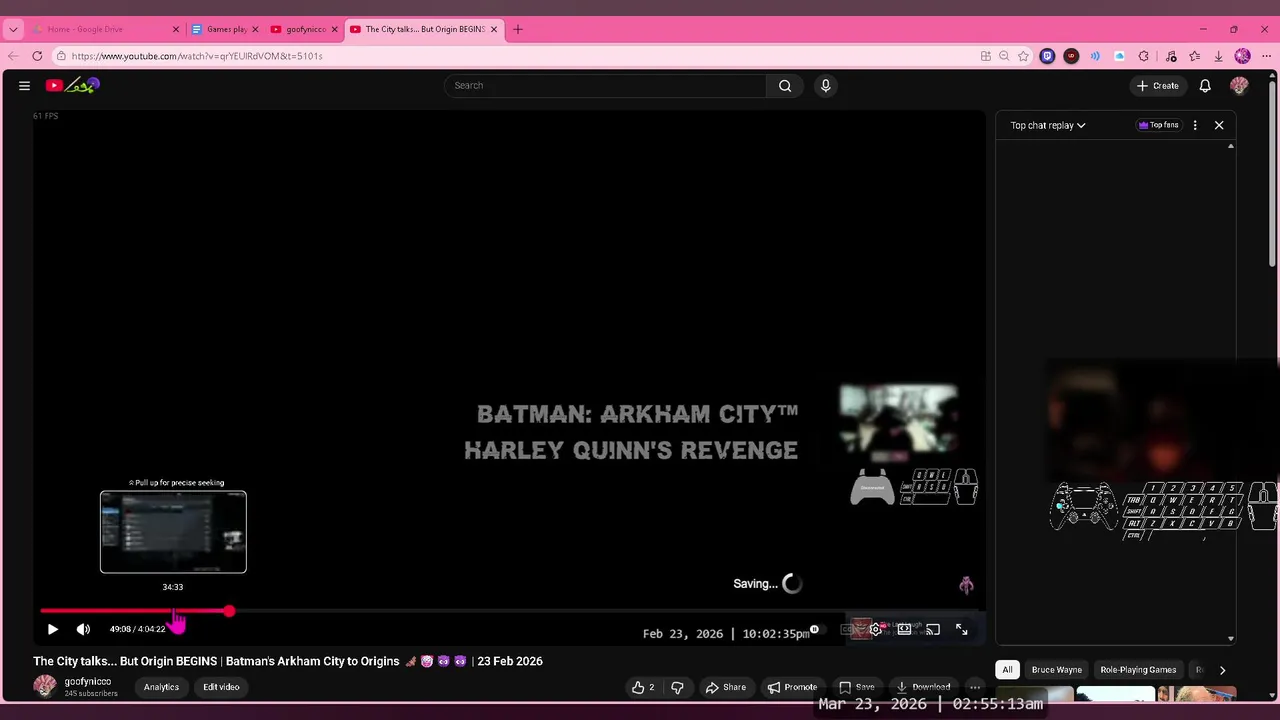Viewport: 1280px width, 720px height.
Task: Reload the page
Action: [37, 56]
